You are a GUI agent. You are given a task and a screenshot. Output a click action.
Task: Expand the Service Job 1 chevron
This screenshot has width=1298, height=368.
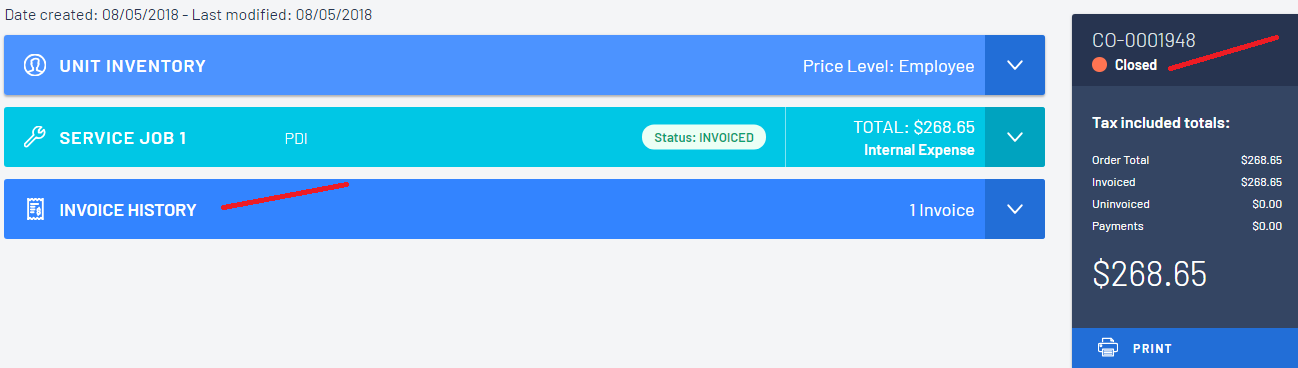click(1015, 138)
